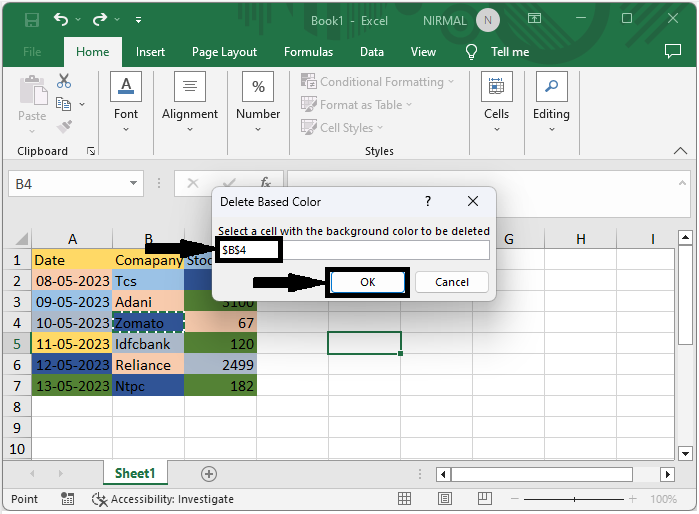Open Ribbon Display Options icon
This screenshot has height=514, width=699.
[534, 18]
